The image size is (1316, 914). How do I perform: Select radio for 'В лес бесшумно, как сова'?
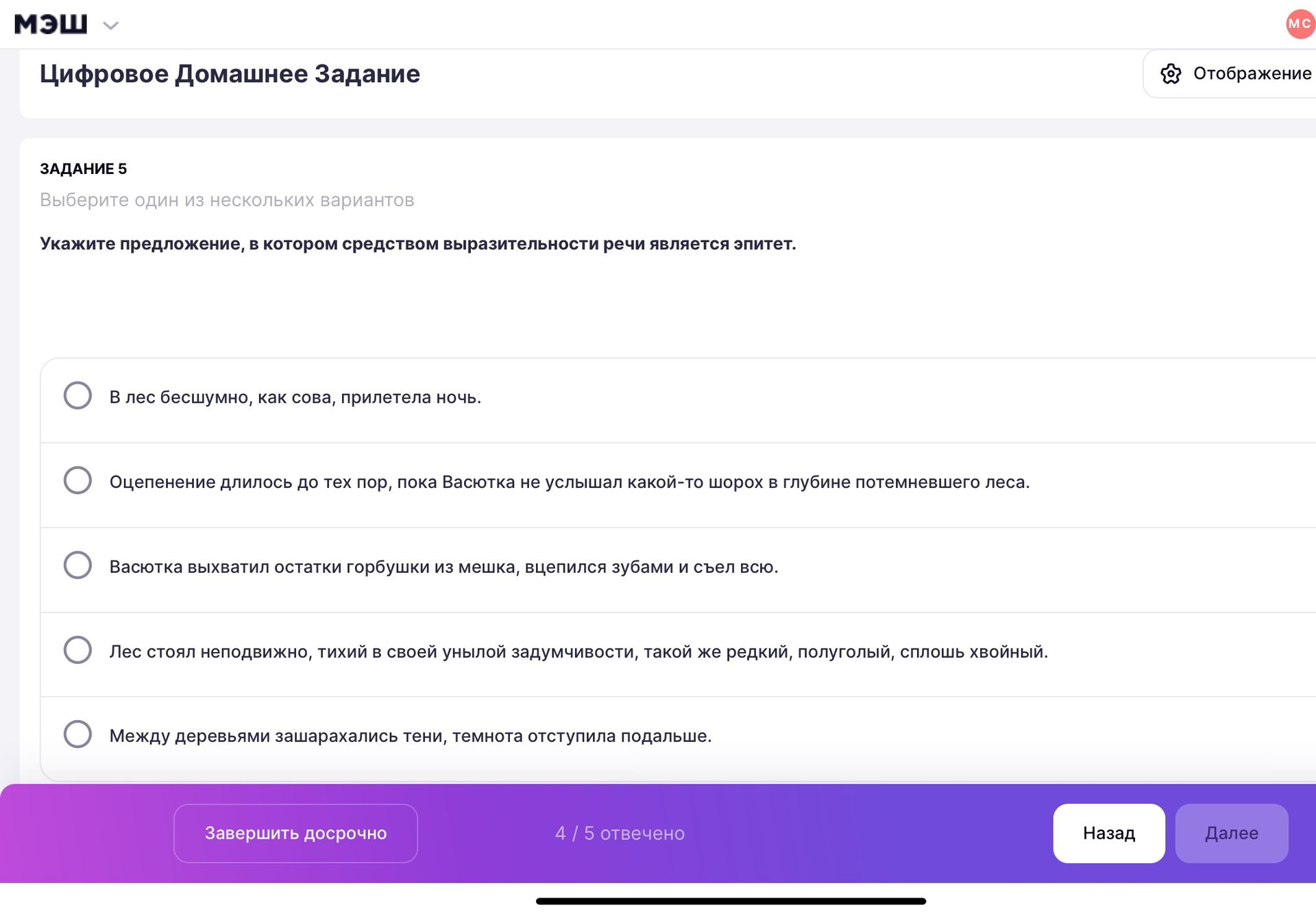click(77, 395)
